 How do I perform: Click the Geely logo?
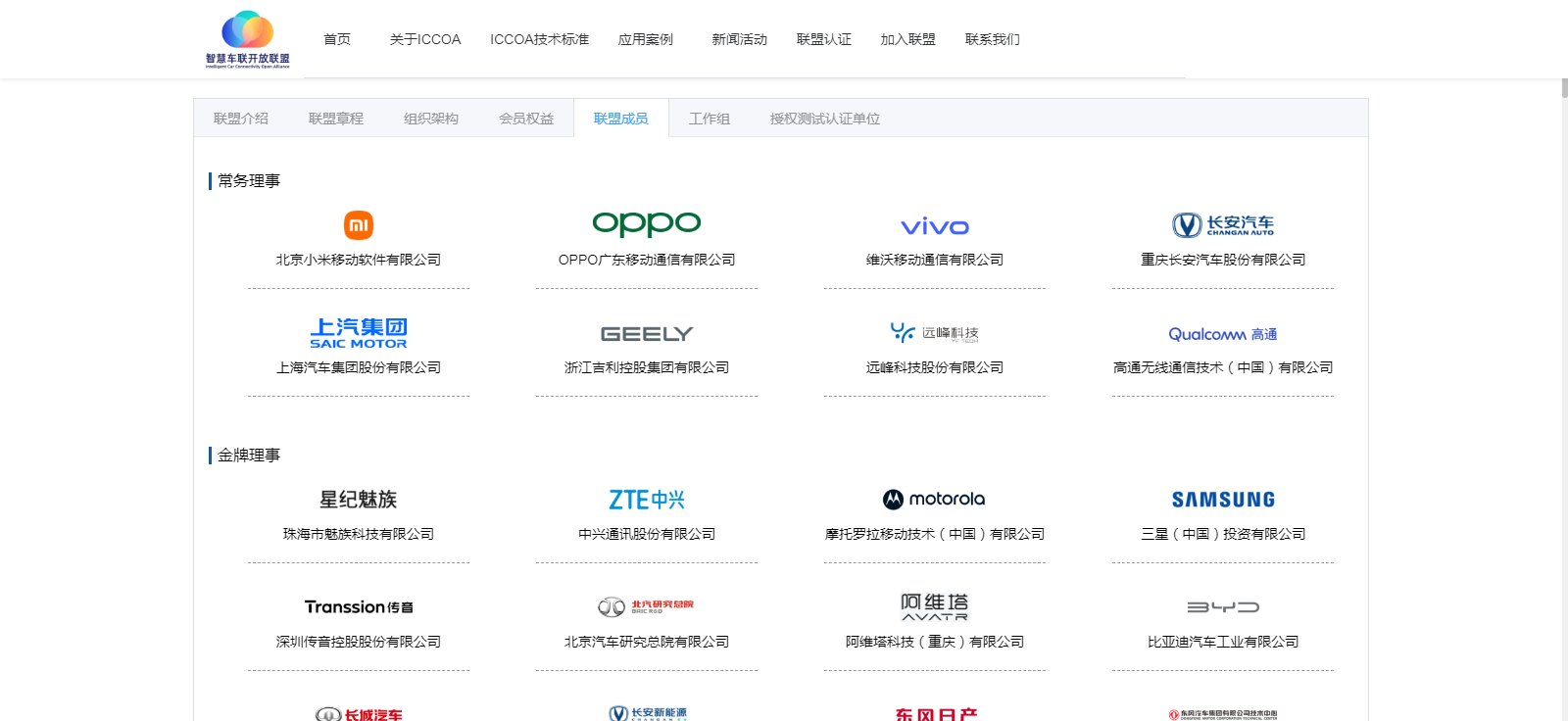647,334
